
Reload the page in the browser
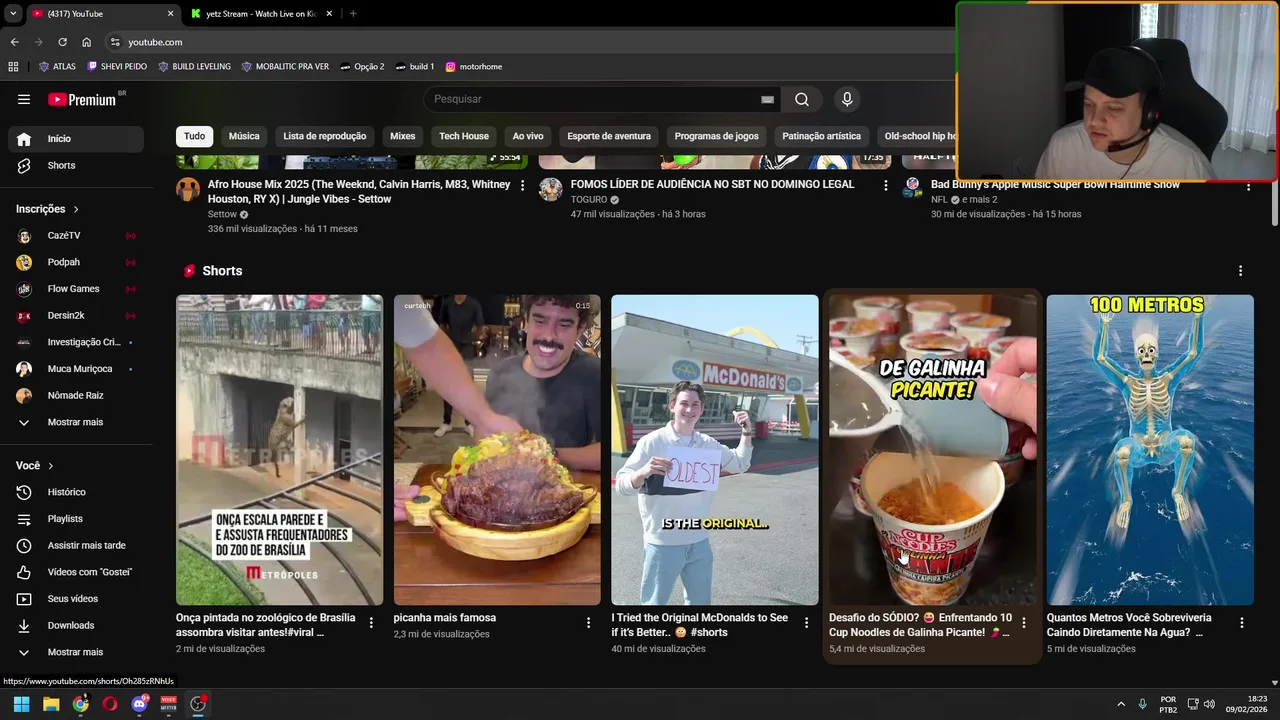62,42
